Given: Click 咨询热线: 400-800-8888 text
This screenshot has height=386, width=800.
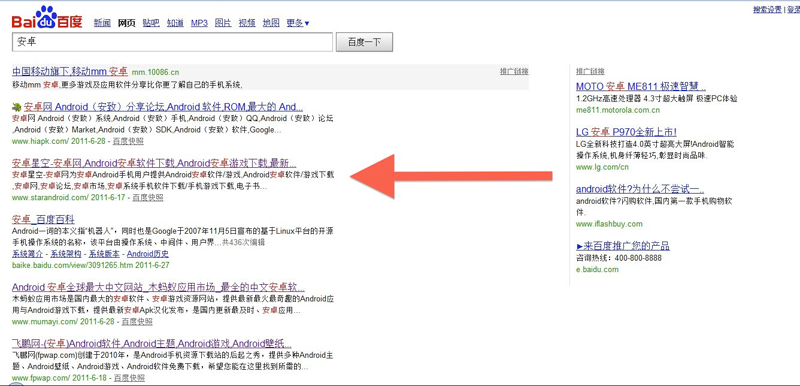Looking at the screenshot, I should point(619,258).
